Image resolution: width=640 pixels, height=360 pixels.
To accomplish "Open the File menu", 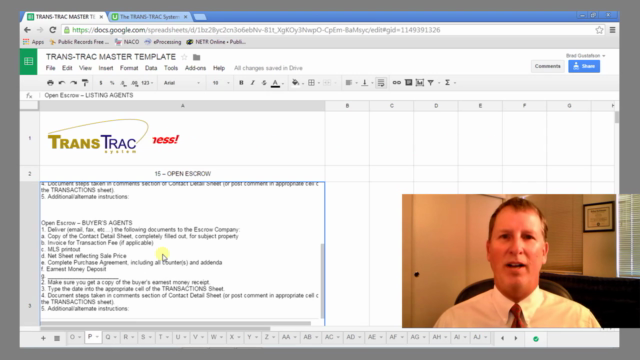I will (51, 68).
